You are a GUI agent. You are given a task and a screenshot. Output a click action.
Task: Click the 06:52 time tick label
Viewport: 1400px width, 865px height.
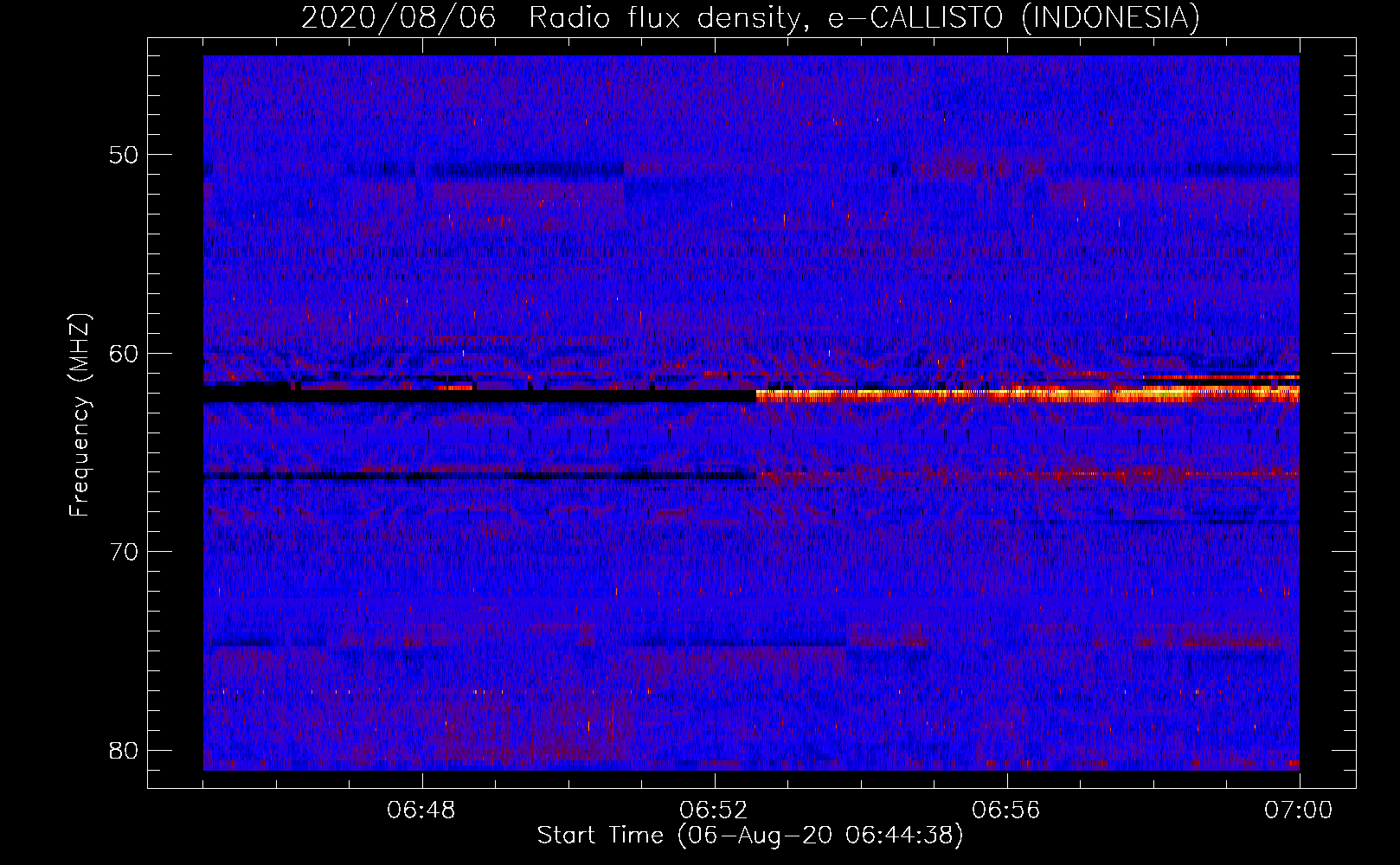click(x=714, y=811)
